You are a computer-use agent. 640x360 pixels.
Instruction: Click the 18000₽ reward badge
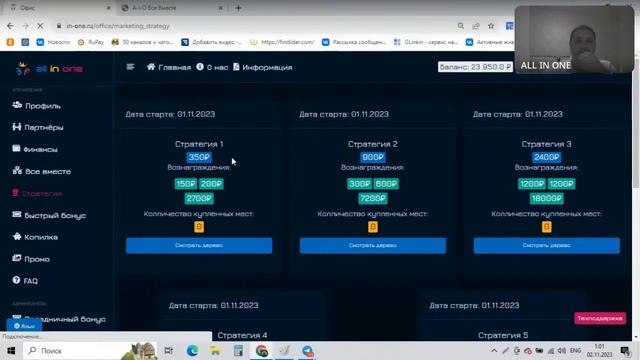click(547, 199)
